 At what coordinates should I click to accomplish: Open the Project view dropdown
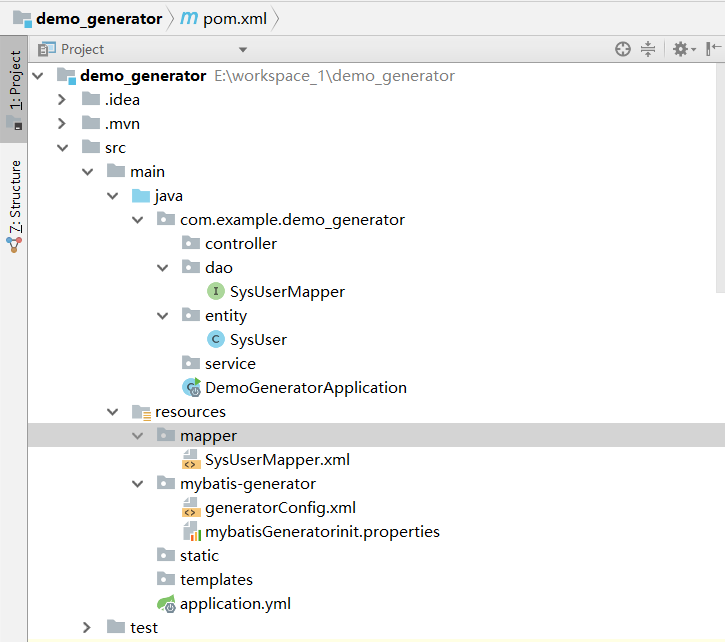point(243,49)
